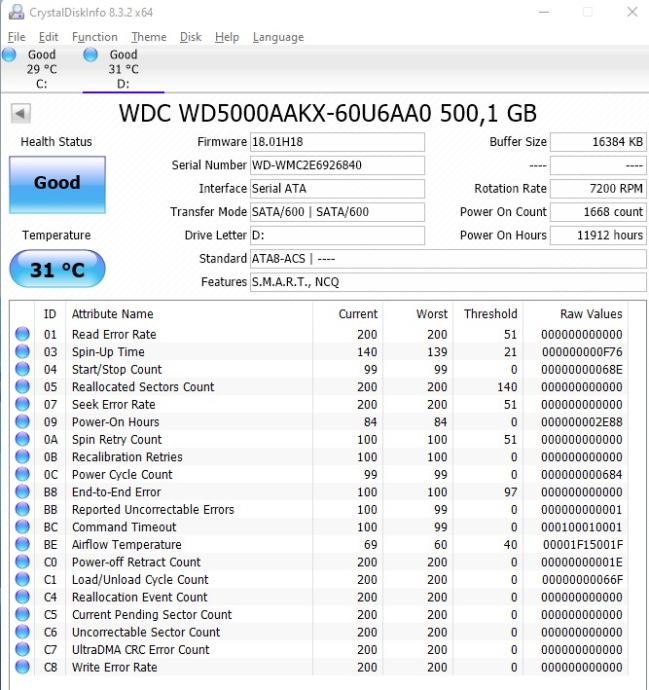Click the raw value 000000002E88
Viewport: 649px width, 690px height.
(582, 422)
